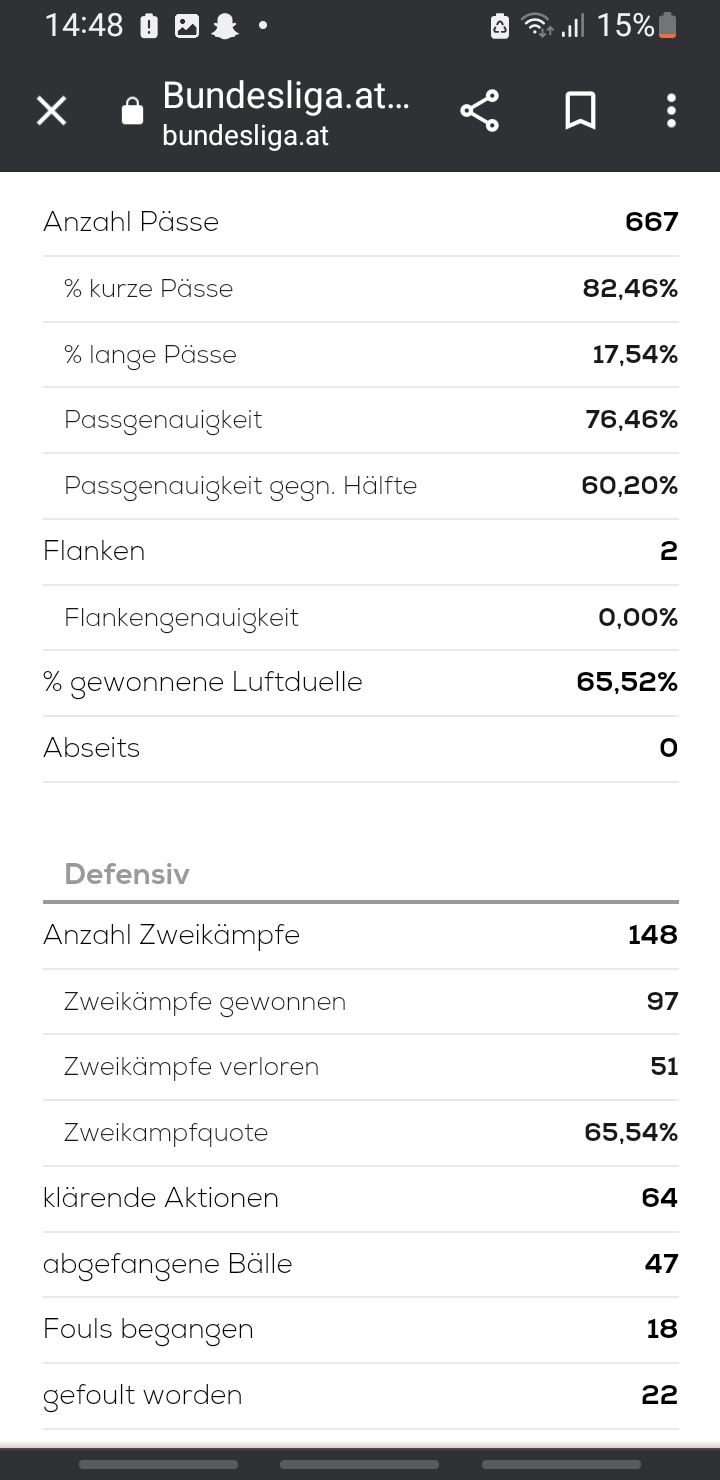Select the Passgenauigkeit statistic row

point(360,420)
